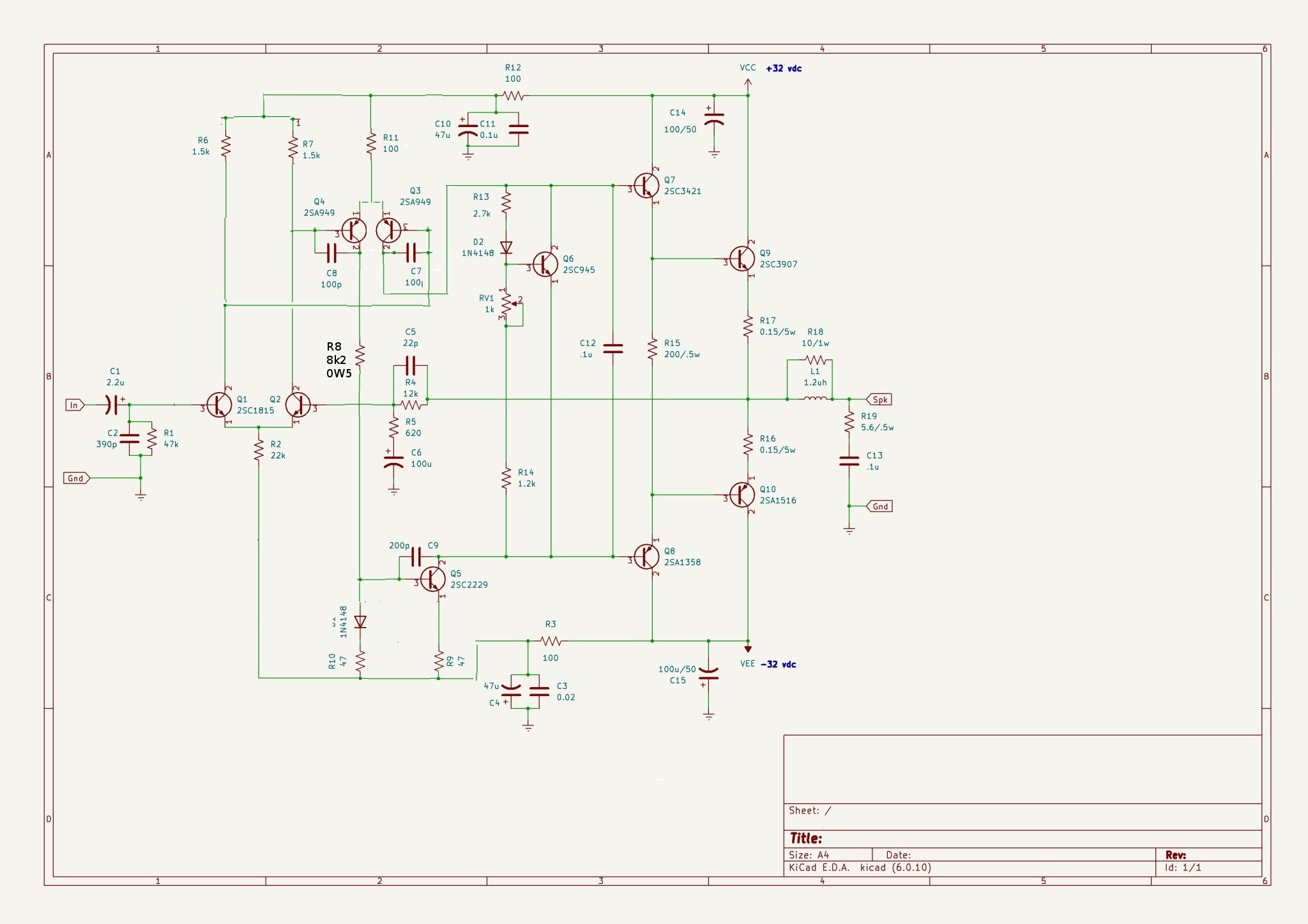Screen dimensions: 1308x924
Task: Click the R16 0.15/5w resistor symbol
Action: 748,444
